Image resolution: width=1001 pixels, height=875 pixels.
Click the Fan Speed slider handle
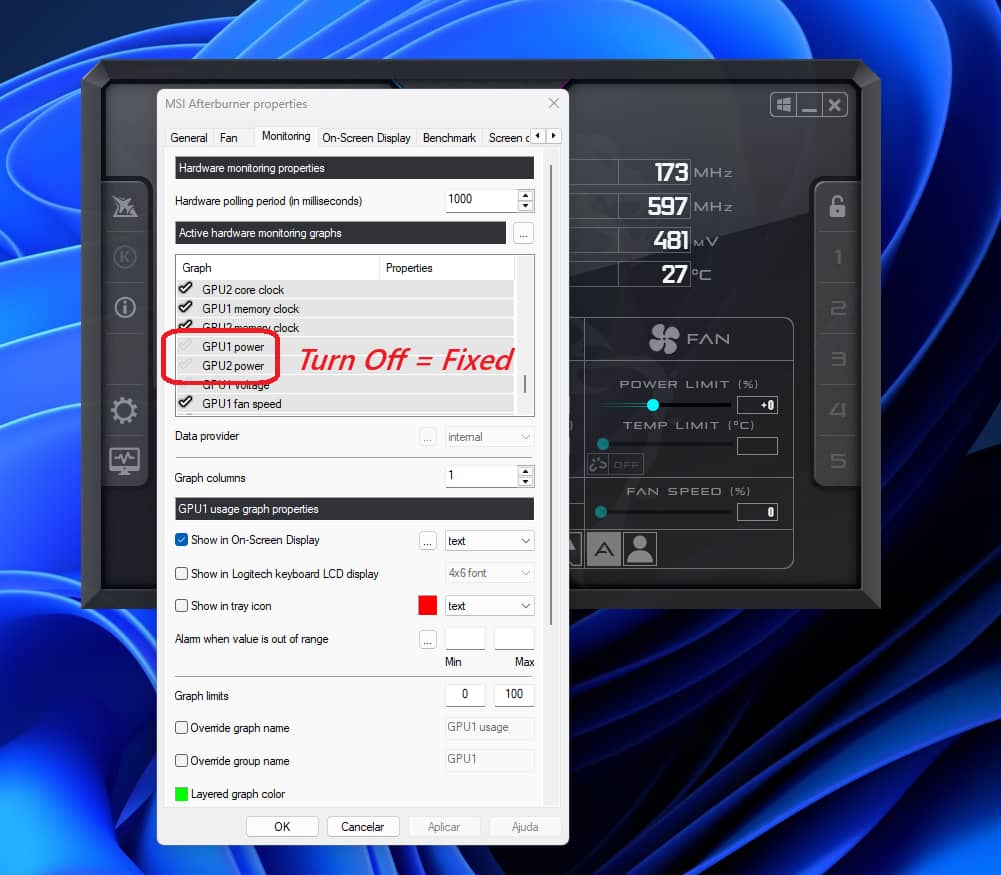click(x=601, y=512)
